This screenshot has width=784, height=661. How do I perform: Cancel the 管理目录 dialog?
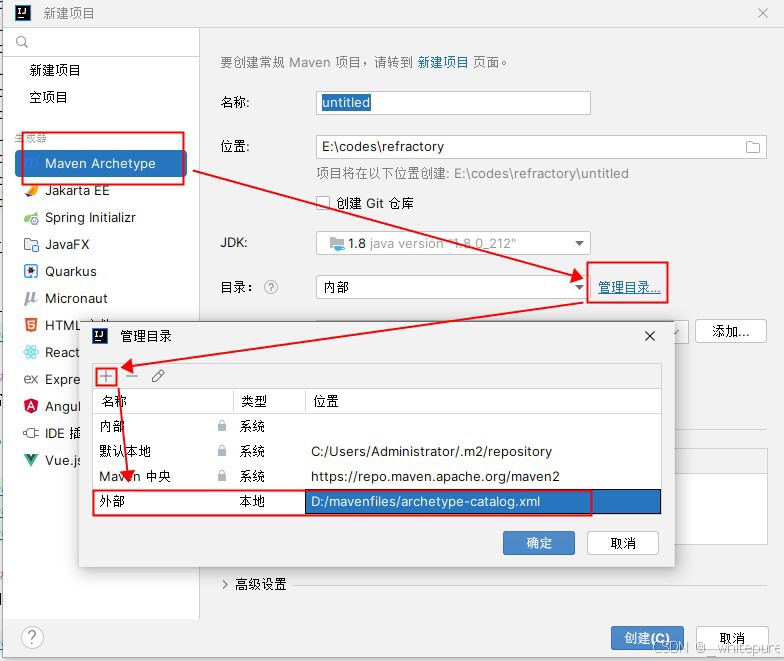pyautogui.click(x=623, y=543)
